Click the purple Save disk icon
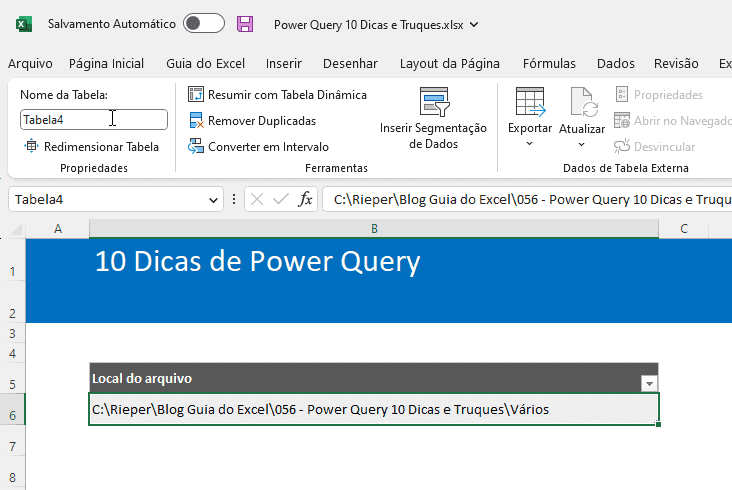Image resolution: width=732 pixels, height=490 pixels. click(x=245, y=24)
